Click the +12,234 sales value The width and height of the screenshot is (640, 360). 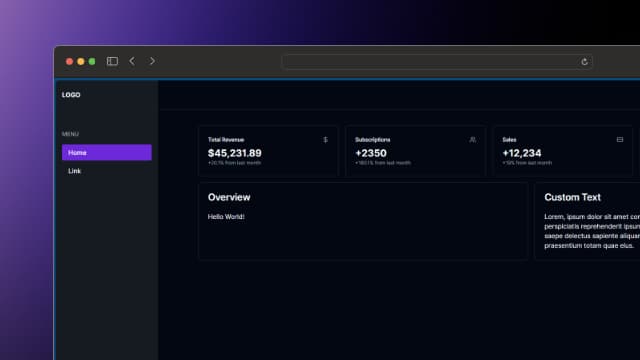(x=522, y=153)
